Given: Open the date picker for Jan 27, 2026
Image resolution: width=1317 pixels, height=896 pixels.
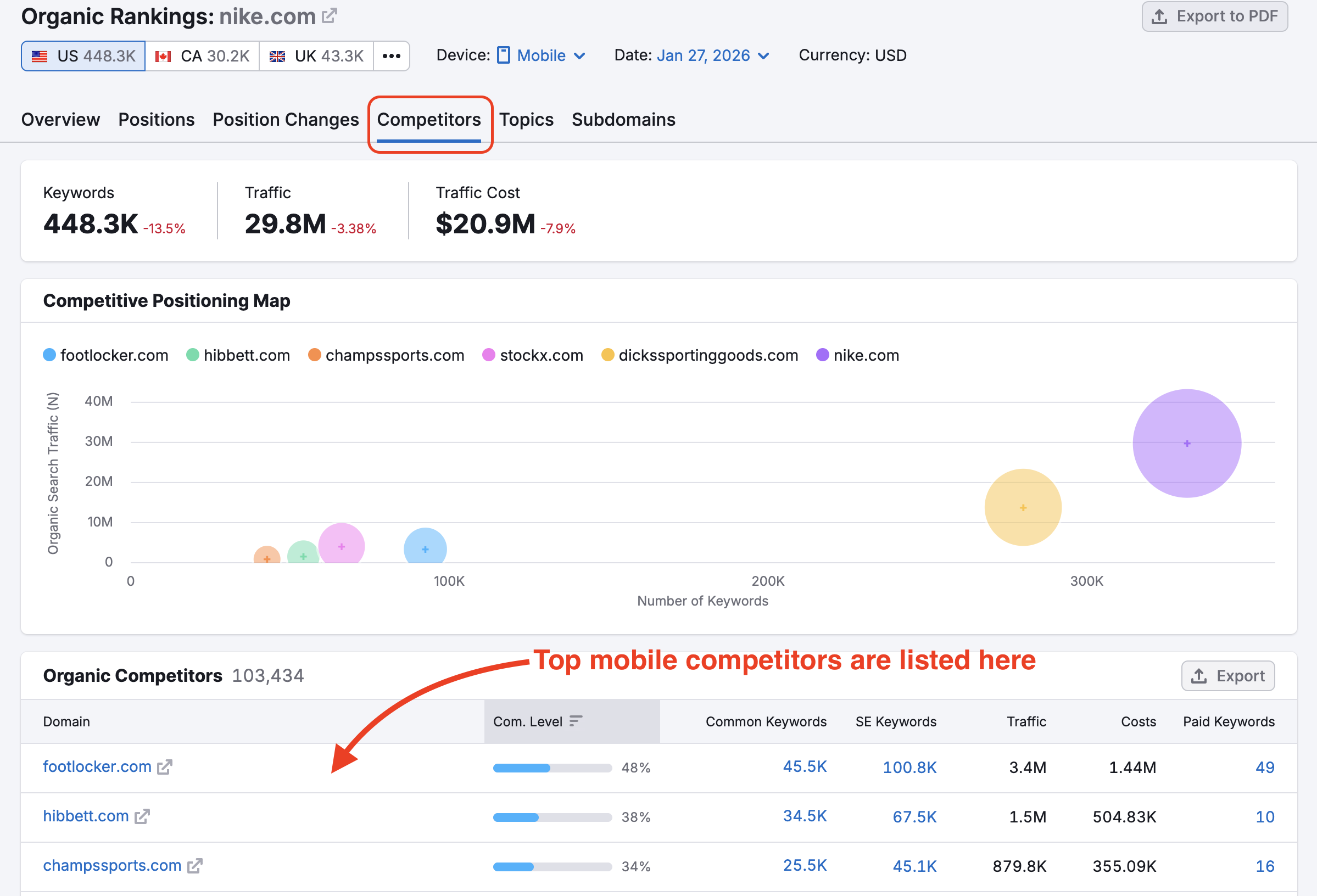Looking at the screenshot, I should (x=704, y=55).
